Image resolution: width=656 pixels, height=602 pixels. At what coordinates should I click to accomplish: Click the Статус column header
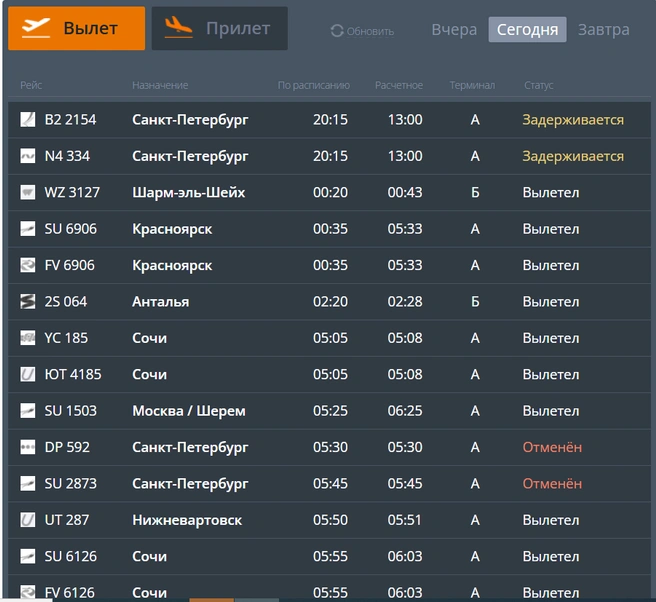538,85
